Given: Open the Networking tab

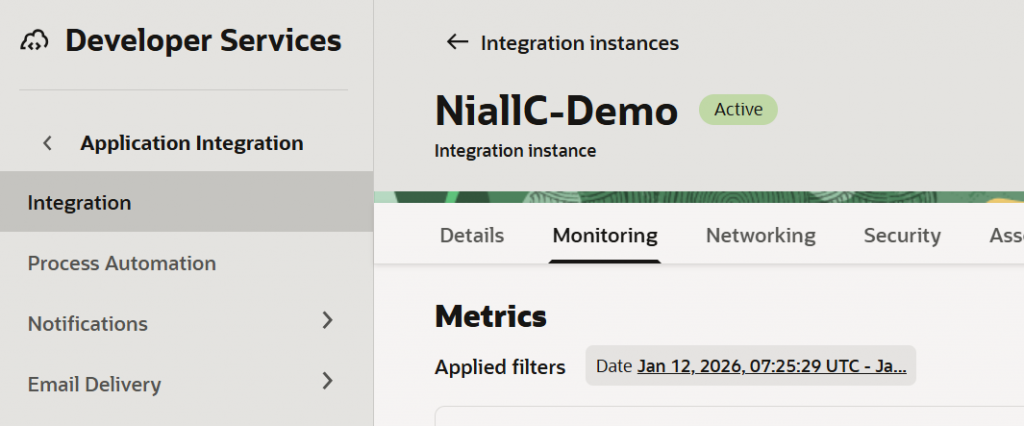Looking at the screenshot, I should pyautogui.click(x=761, y=236).
